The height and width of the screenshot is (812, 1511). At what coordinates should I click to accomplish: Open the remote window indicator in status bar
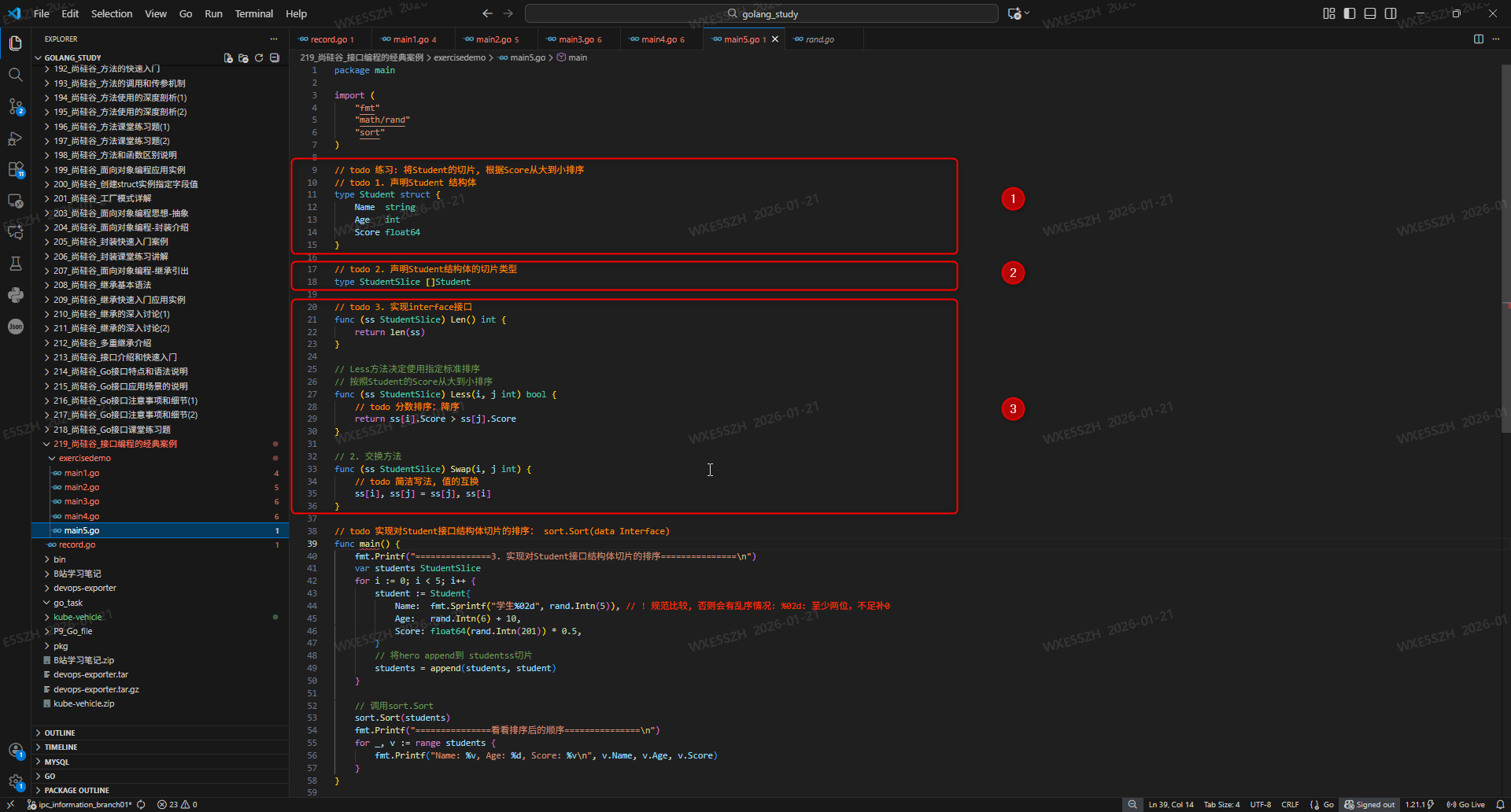pos(10,804)
